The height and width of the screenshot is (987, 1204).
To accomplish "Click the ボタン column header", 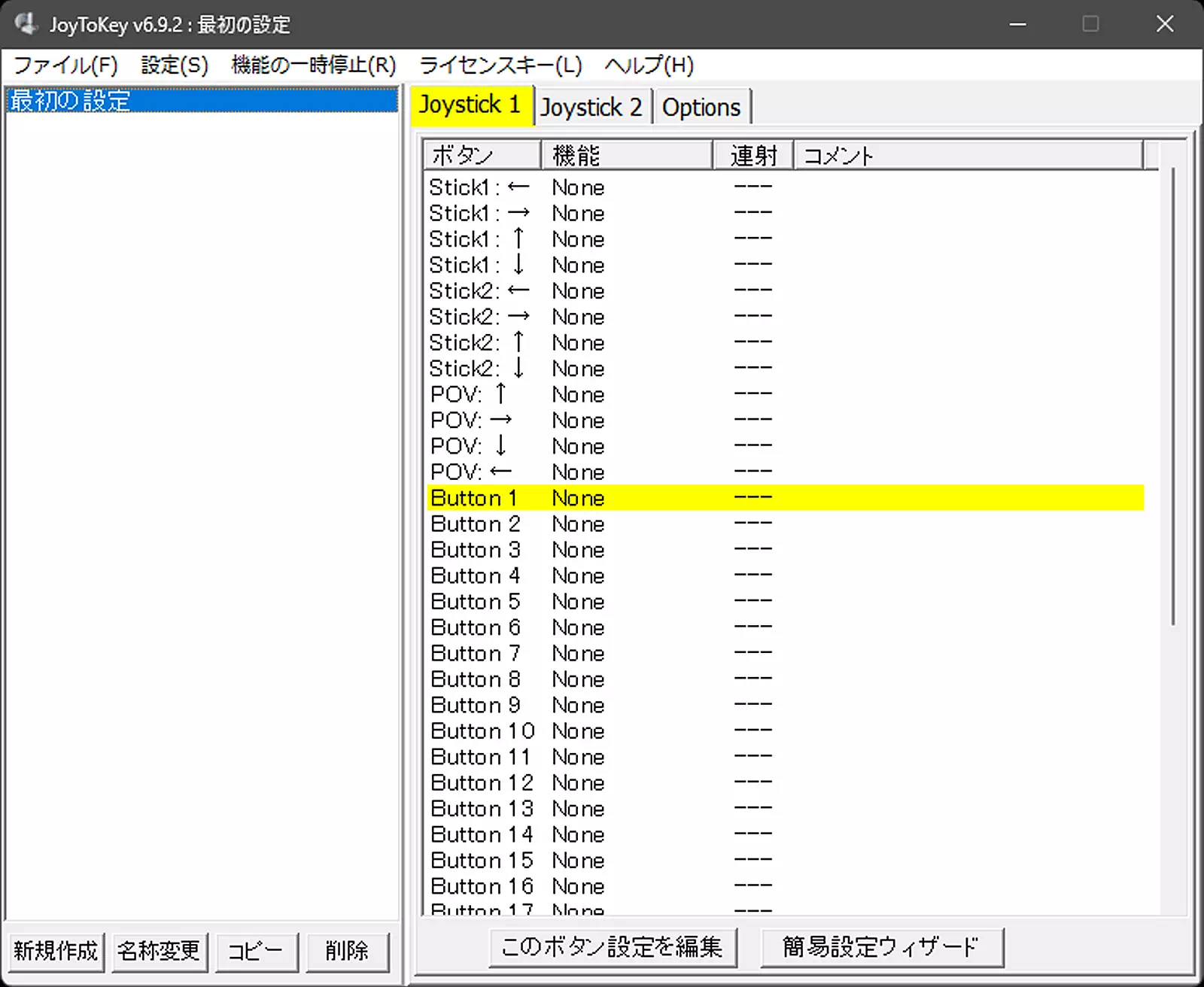I will [482, 156].
